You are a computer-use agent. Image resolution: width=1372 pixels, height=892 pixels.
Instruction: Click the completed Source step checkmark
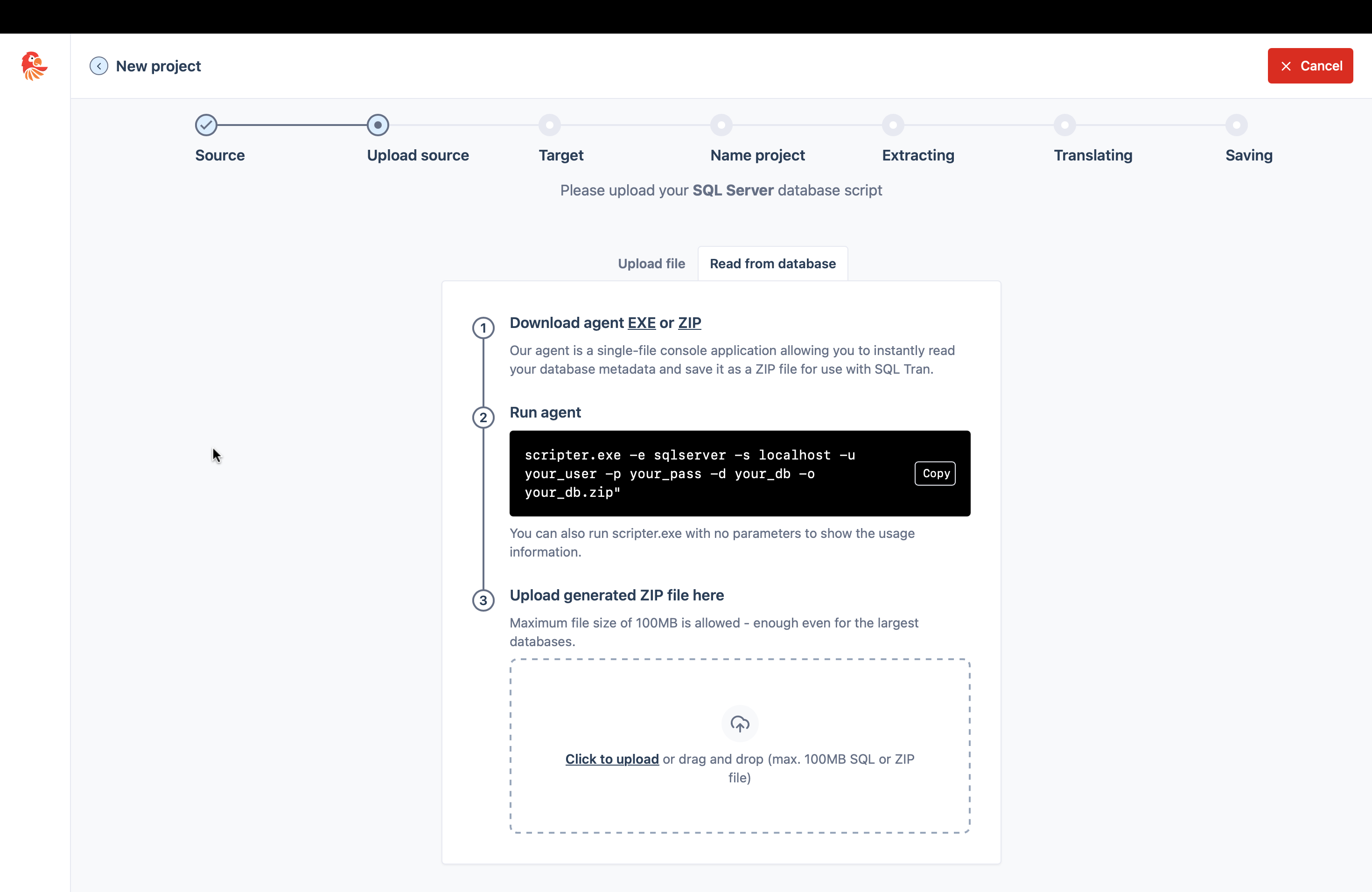206,125
